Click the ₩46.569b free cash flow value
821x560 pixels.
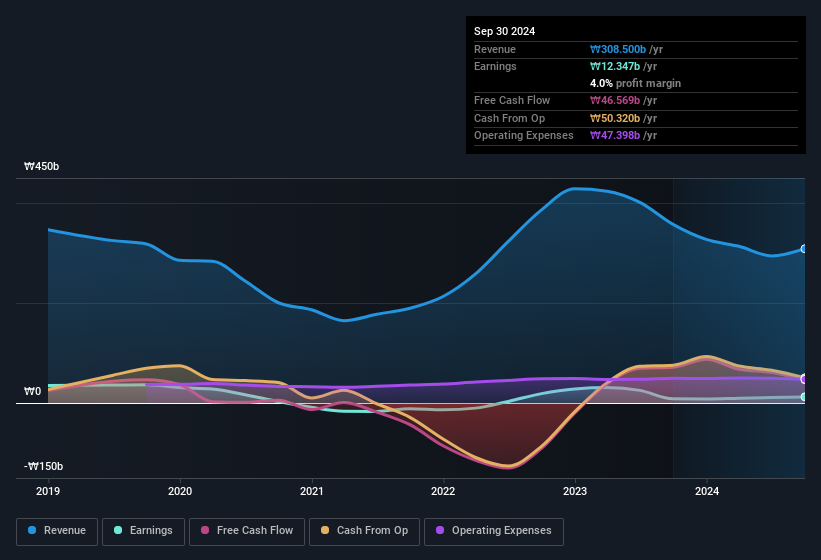click(615, 100)
